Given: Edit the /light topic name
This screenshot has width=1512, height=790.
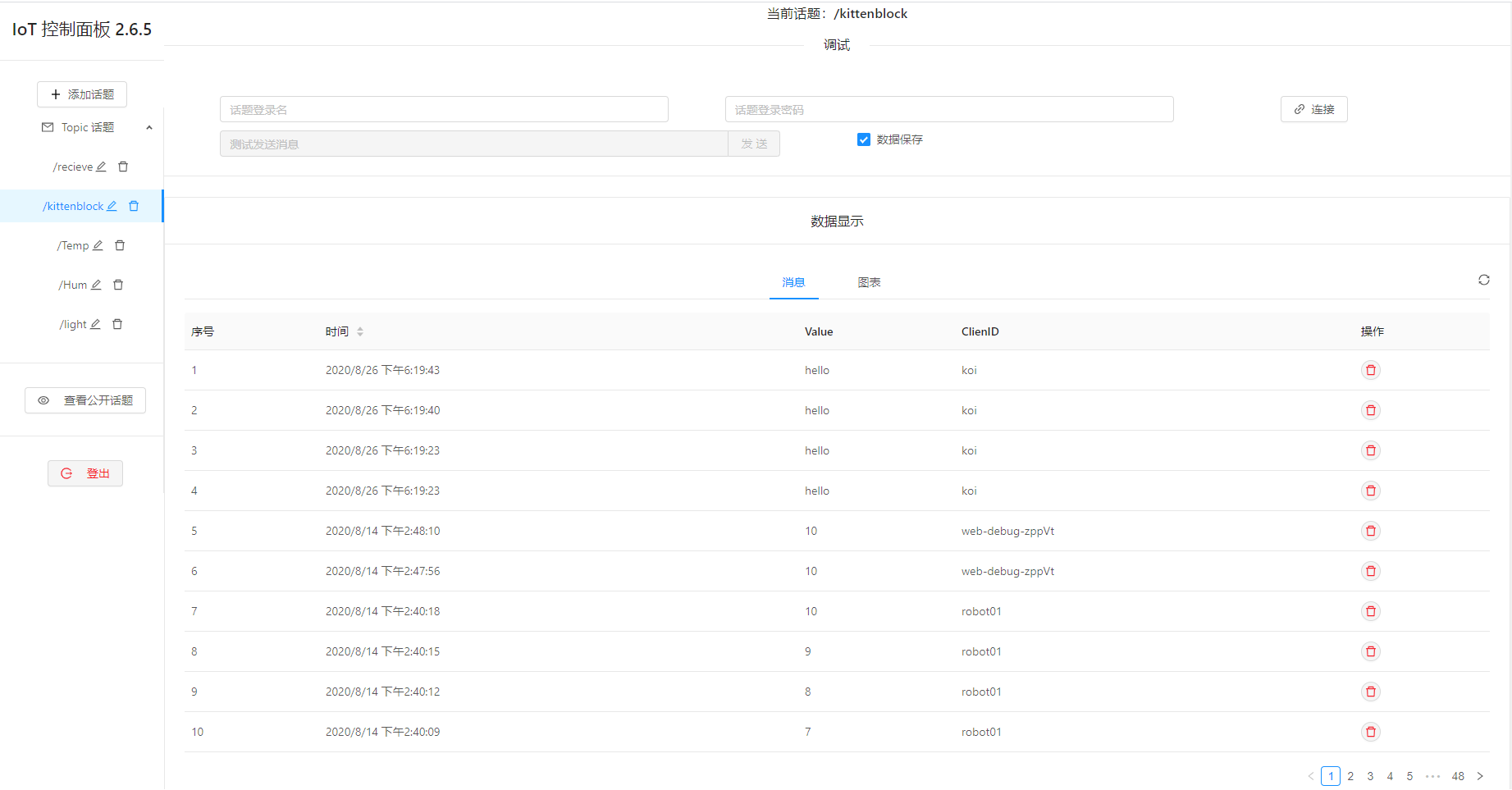Looking at the screenshot, I should [x=95, y=324].
